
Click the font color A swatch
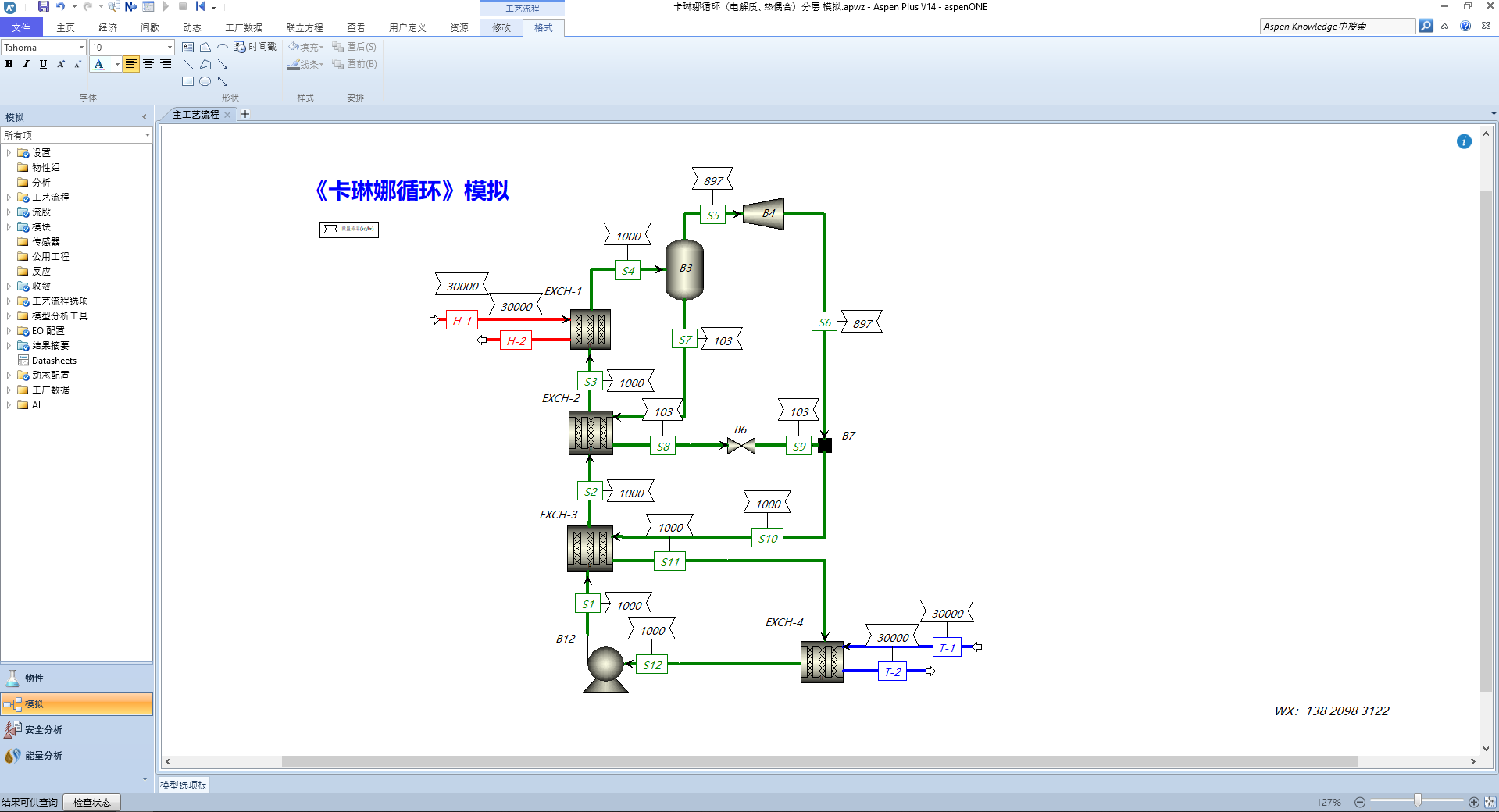99,64
